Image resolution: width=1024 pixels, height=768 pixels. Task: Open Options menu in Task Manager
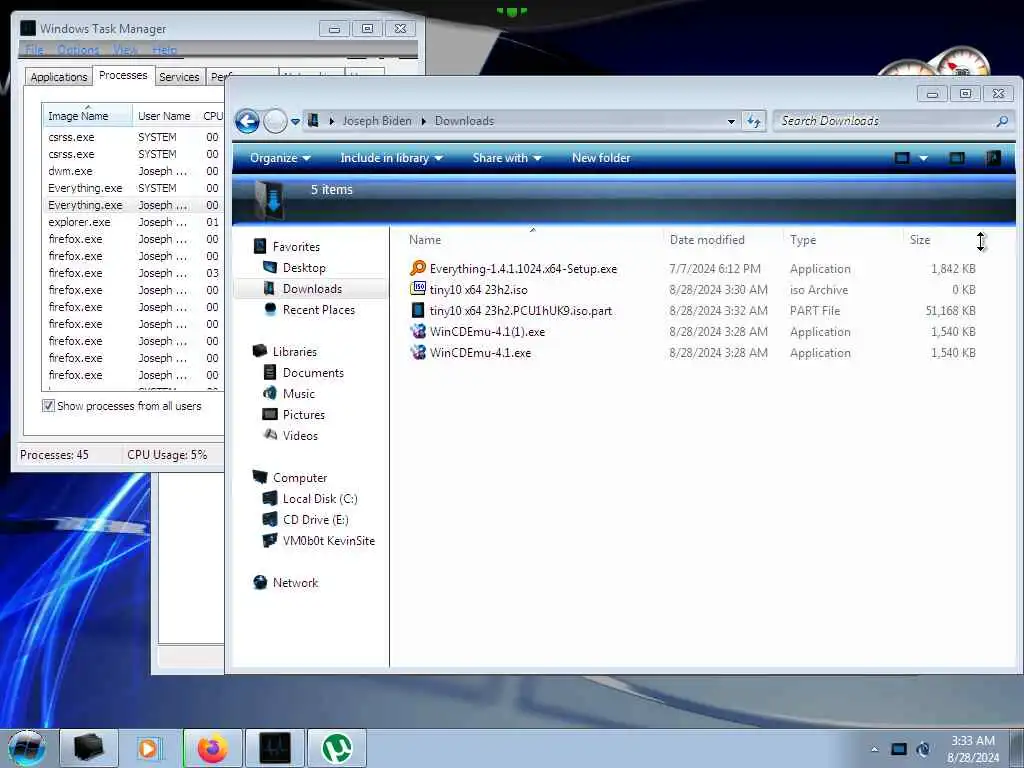click(78, 50)
